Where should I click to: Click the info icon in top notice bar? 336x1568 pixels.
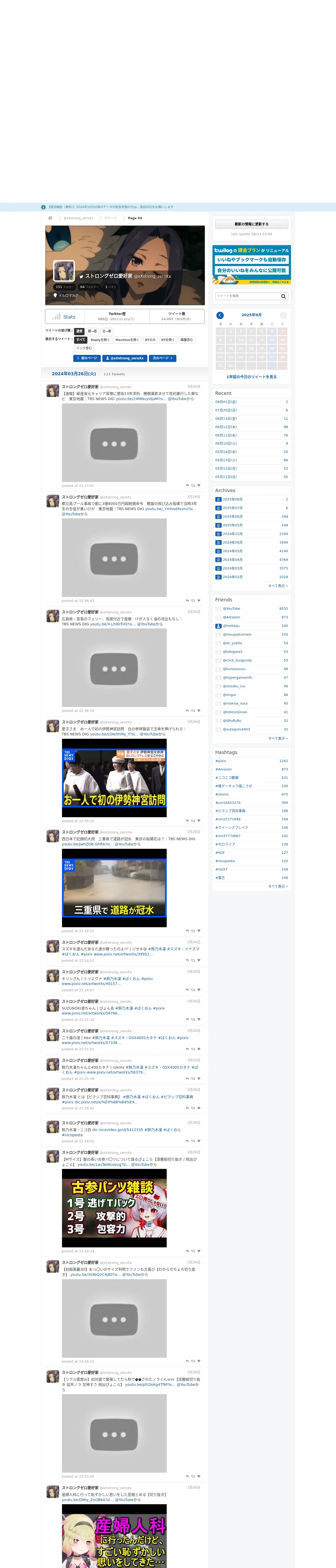pos(43,207)
